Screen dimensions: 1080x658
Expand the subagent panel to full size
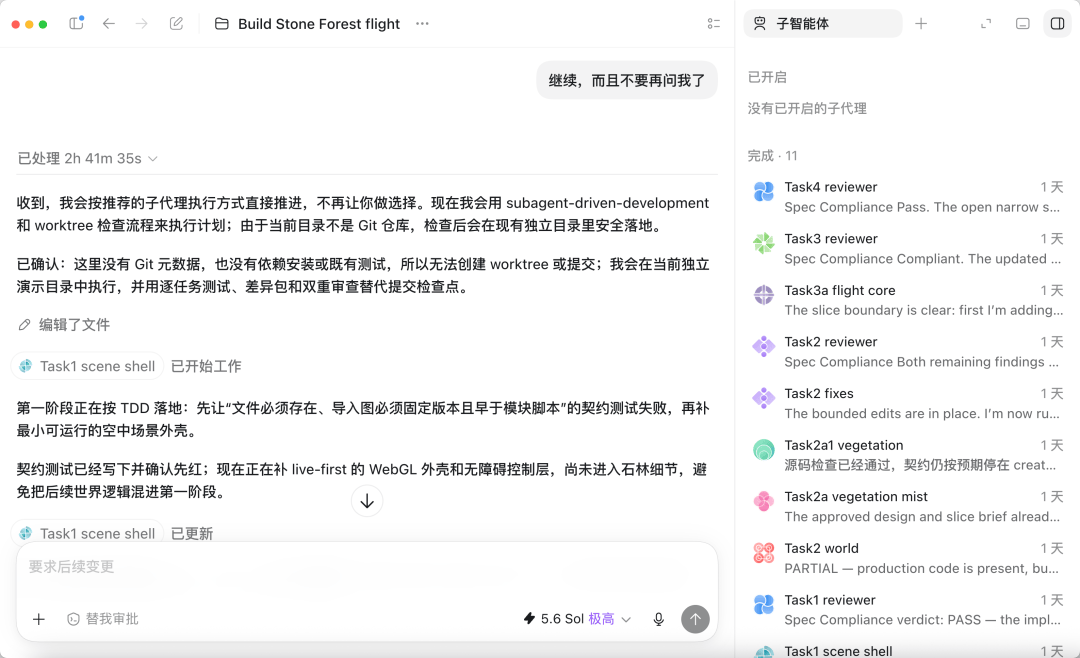pyautogui.click(x=986, y=23)
